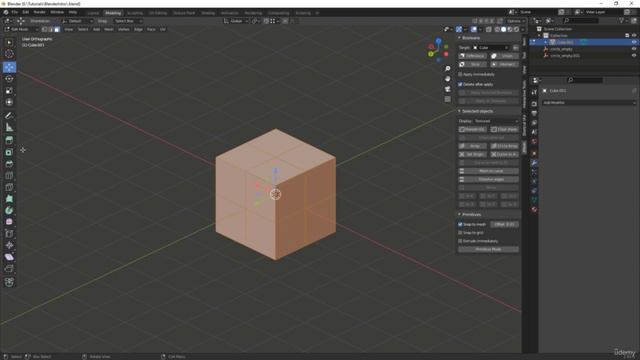Open the File menu

(x=15, y=12)
